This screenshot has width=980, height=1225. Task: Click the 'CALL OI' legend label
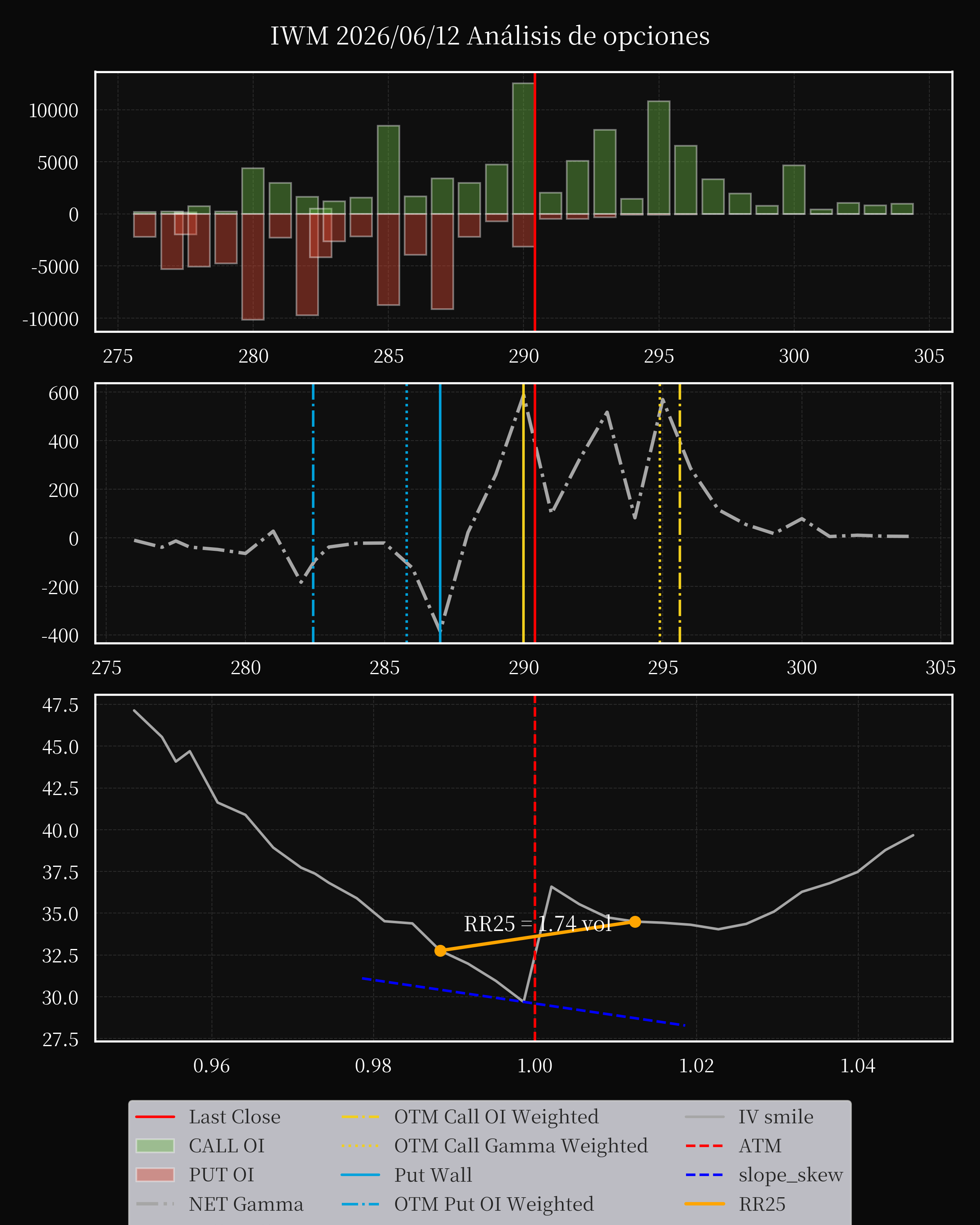(x=227, y=1145)
